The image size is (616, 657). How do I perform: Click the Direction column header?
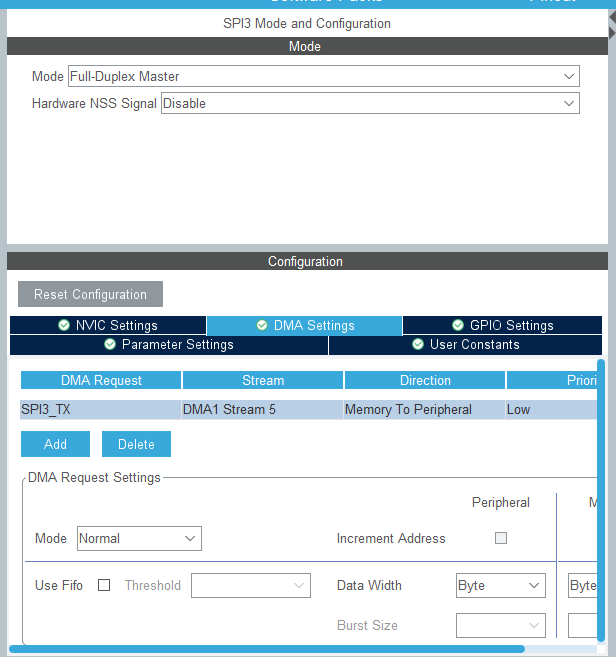(x=425, y=380)
